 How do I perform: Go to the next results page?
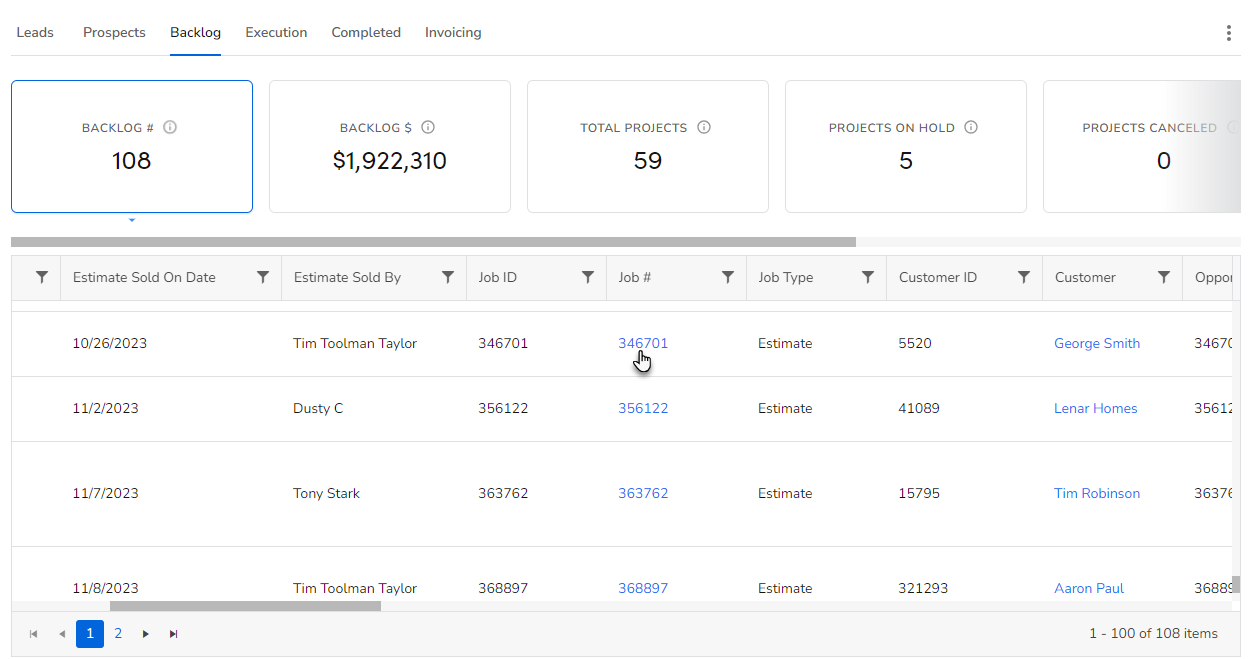146,633
